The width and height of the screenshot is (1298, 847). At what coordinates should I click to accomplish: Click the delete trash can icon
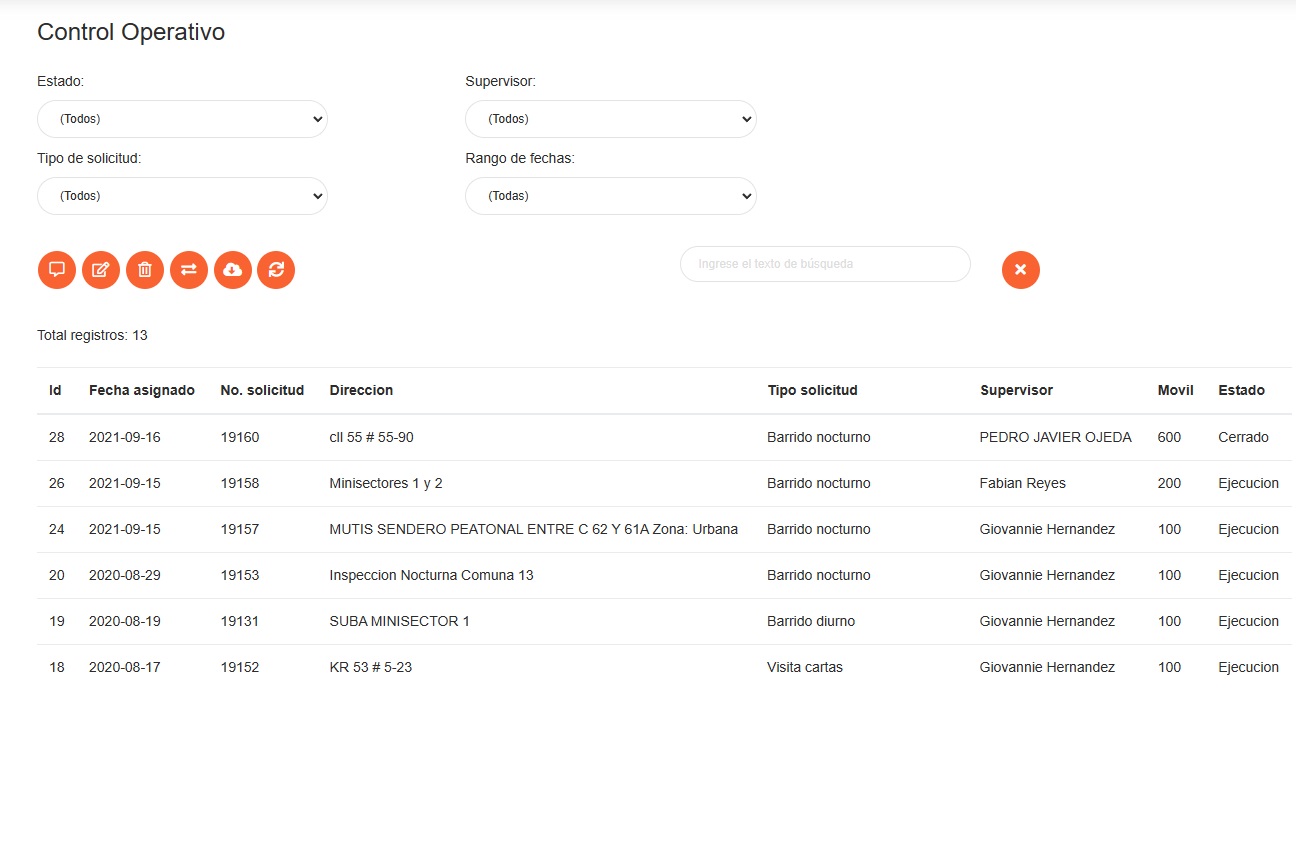(x=145, y=269)
